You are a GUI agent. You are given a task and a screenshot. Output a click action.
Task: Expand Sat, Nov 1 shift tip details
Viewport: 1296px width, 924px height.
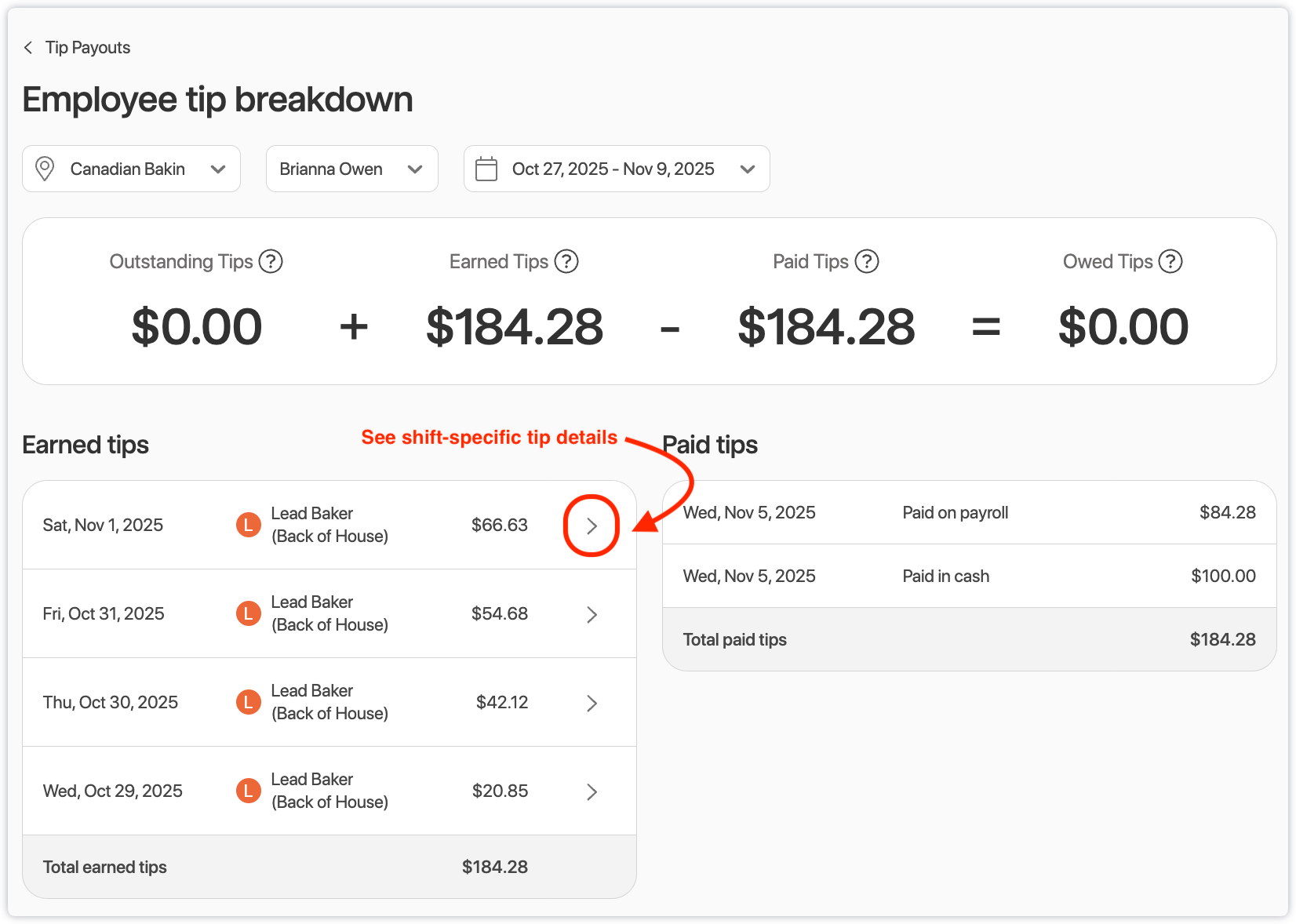592,526
